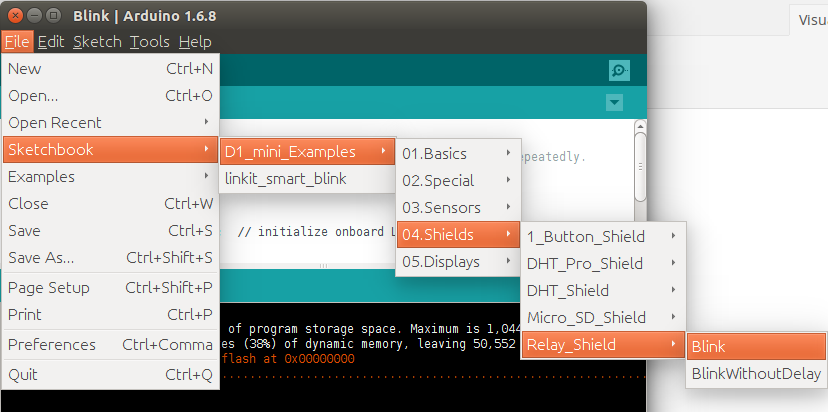Click the 'flash at 0x00000000' console text
The width and height of the screenshot is (828, 412).
pos(289,359)
